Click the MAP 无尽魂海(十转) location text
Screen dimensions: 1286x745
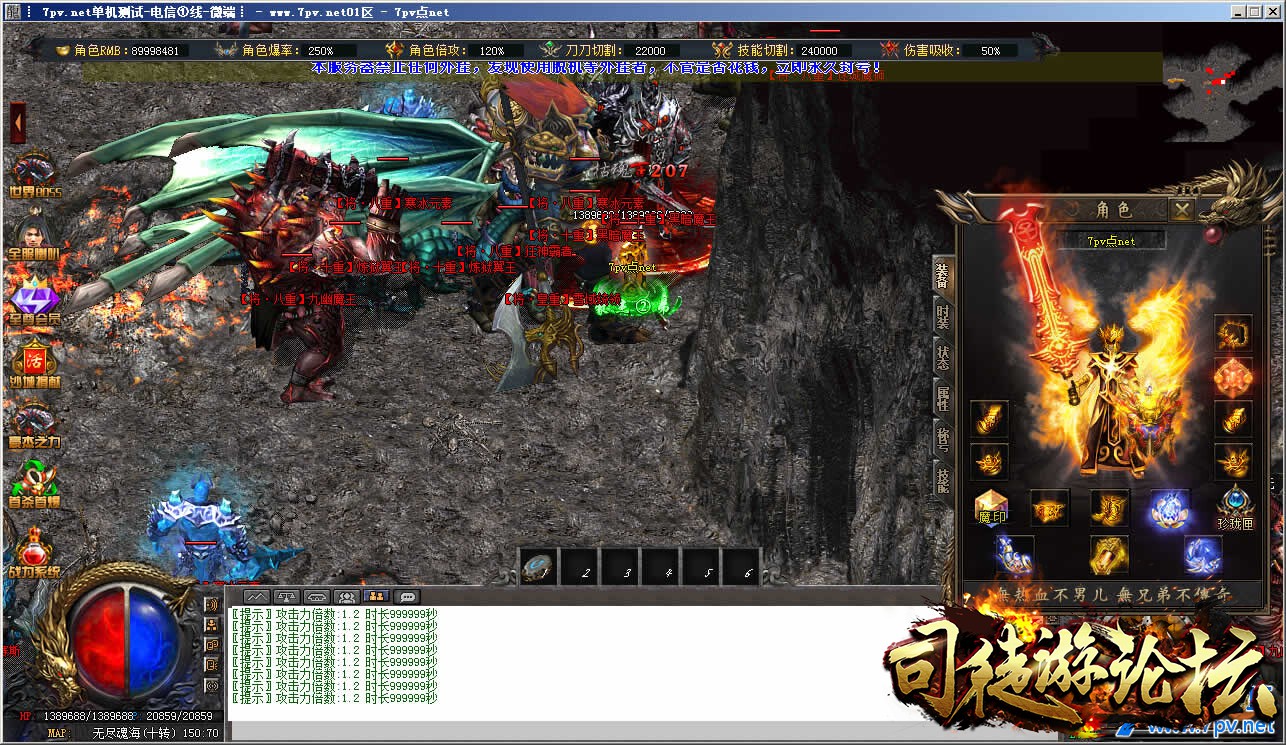click(x=133, y=733)
